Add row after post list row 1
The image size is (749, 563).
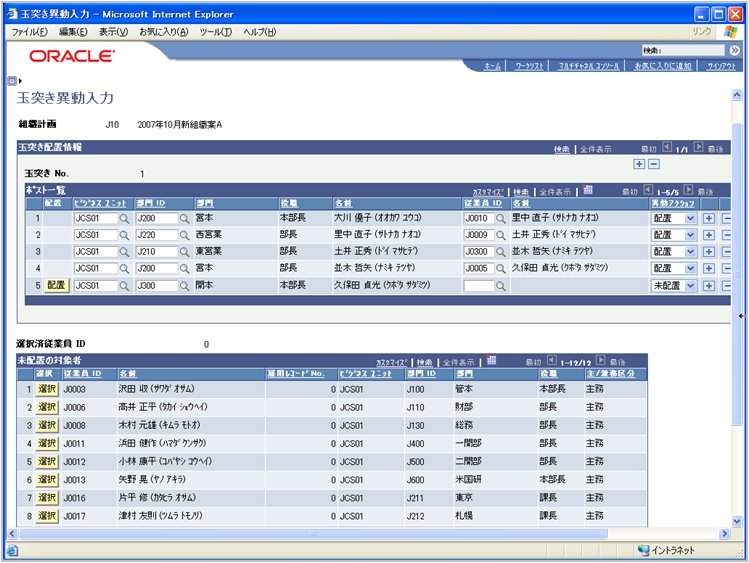(x=709, y=219)
